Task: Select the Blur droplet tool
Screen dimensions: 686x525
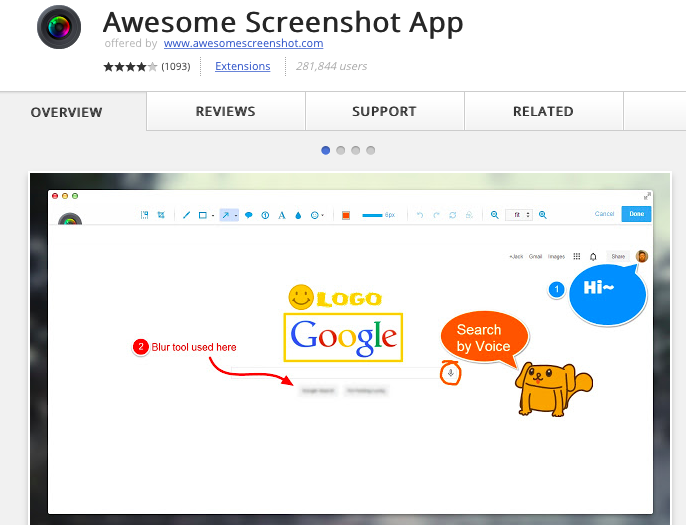Action: point(298,215)
